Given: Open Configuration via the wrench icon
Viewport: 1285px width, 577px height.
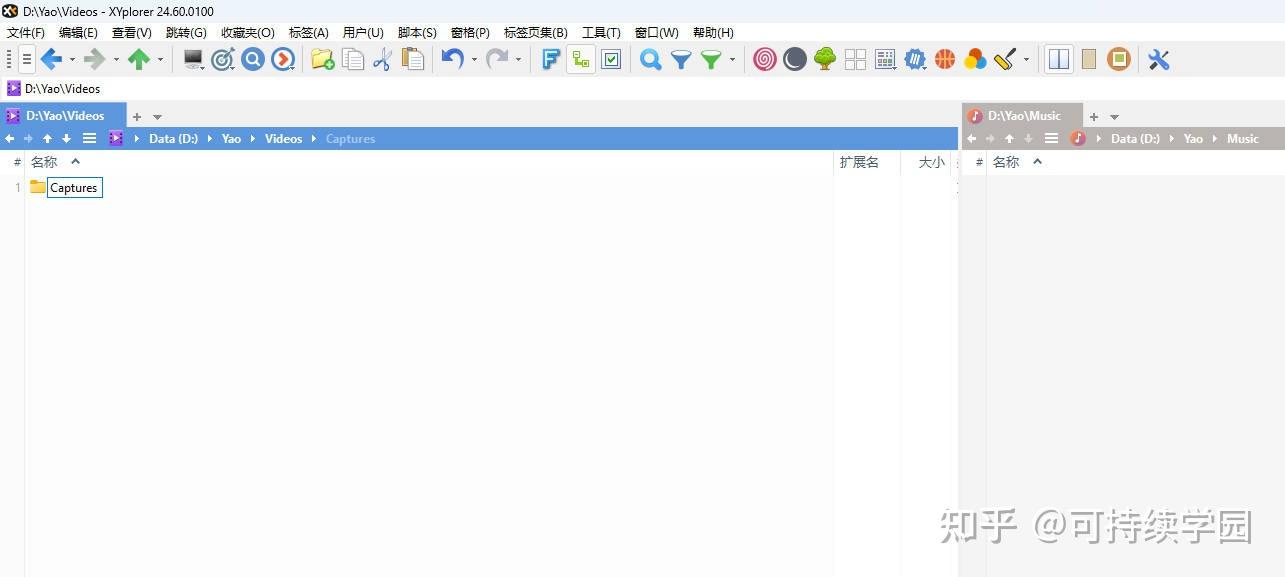Looking at the screenshot, I should tap(1158, 59).
